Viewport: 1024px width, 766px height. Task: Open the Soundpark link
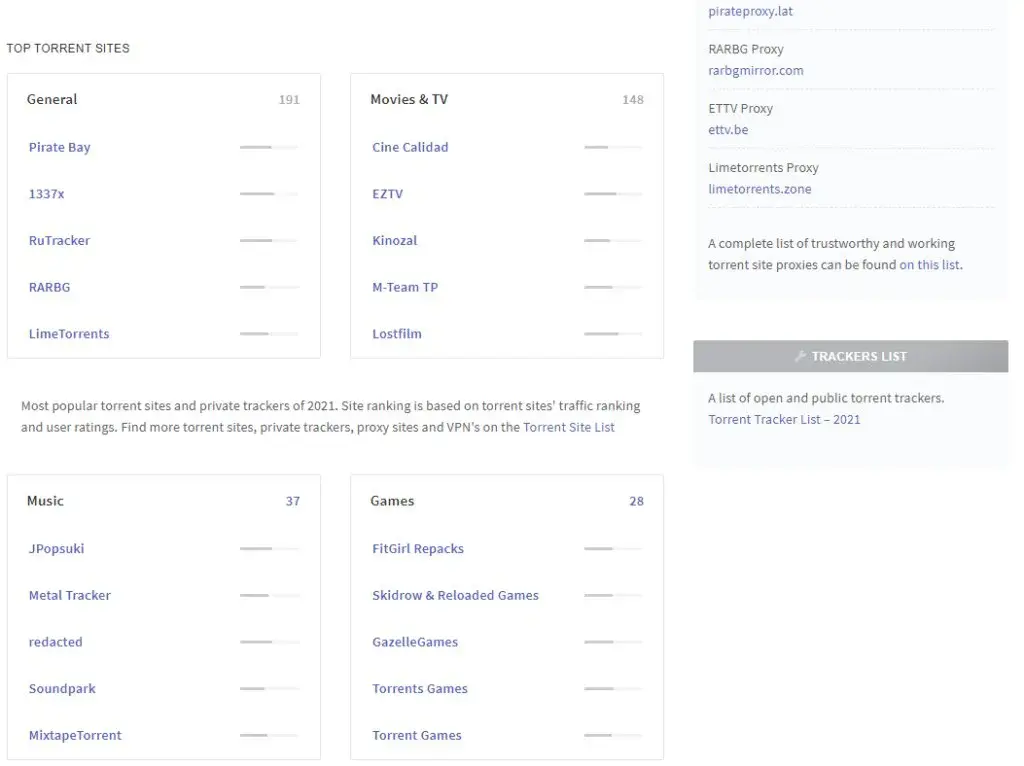[x=62, y=689]
